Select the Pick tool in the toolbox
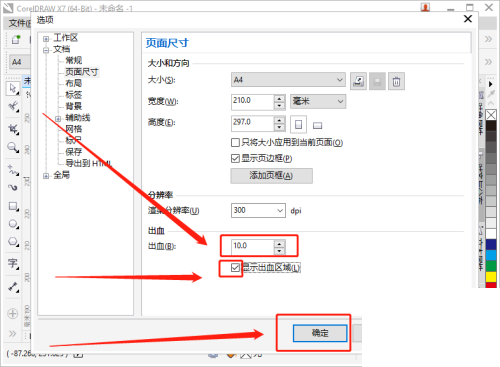Viewport: 500px width, 367px height. (13, 88)
